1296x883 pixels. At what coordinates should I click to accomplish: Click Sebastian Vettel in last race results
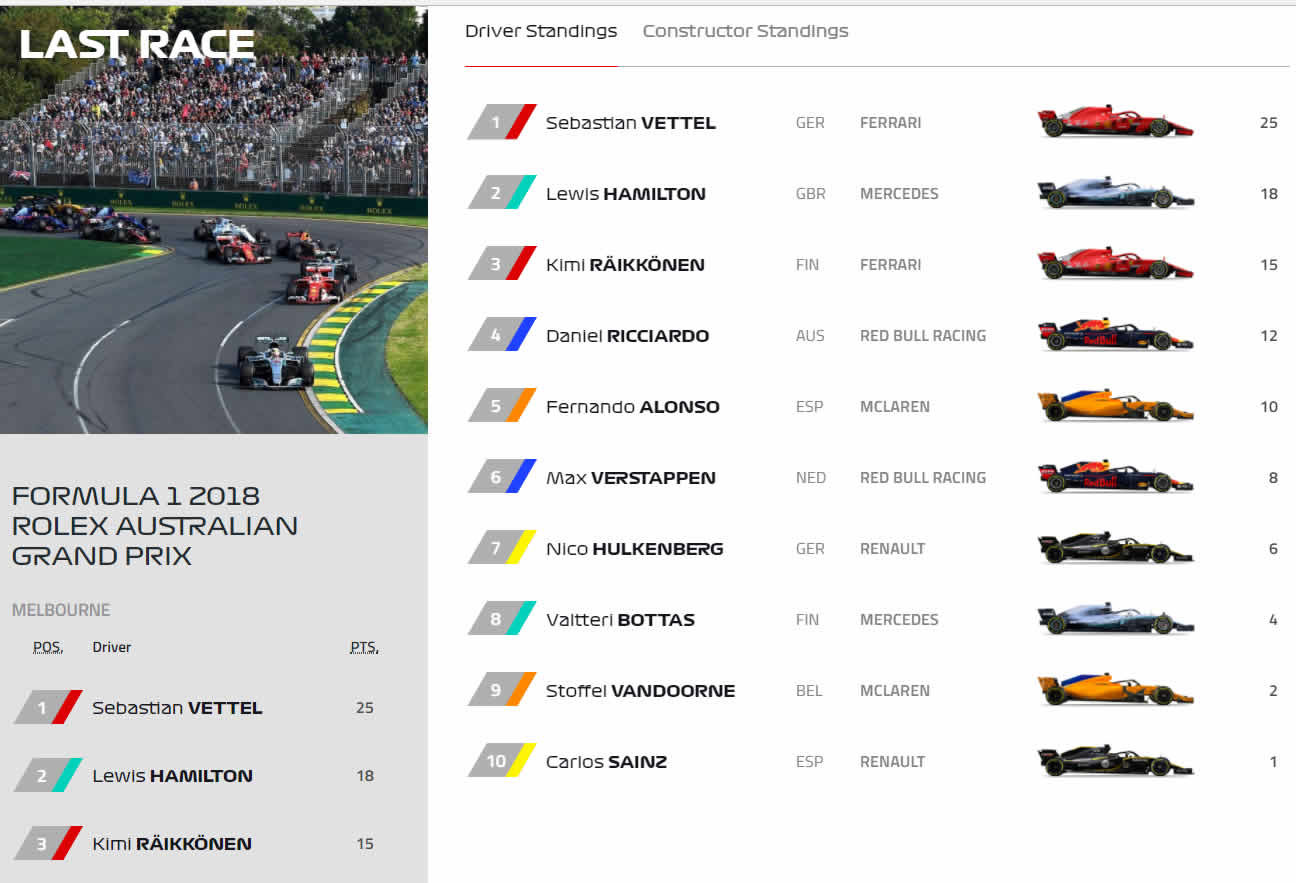pos(177,708)
